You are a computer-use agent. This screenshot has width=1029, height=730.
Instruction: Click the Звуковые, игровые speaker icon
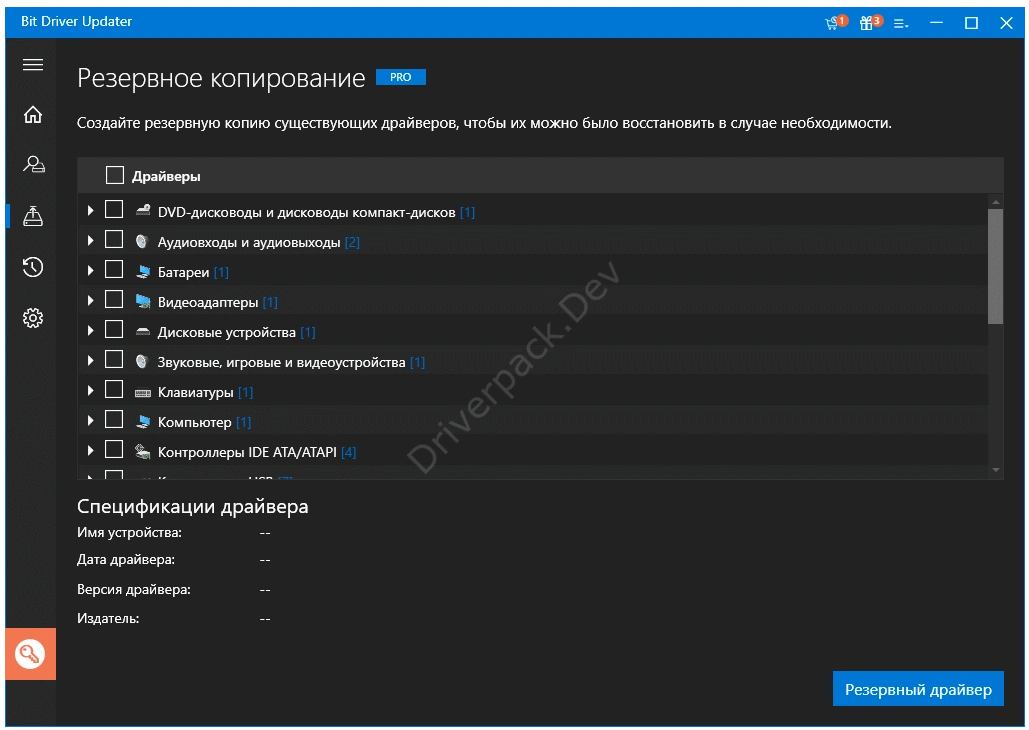pyautogui.click(x=142, y=361)
